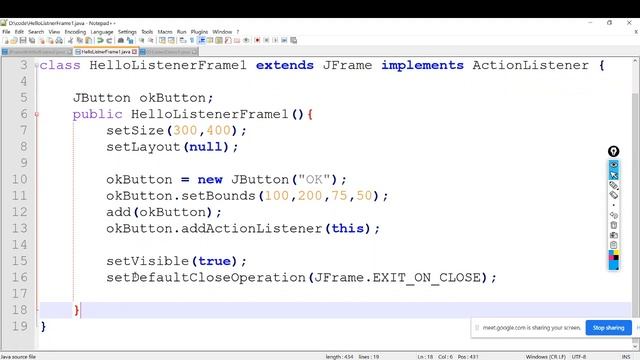The width and height of the screenshot is (640, 360).
Task: Switch to the HelloListnerFrame1.java tab
Action: pos(105,52)
